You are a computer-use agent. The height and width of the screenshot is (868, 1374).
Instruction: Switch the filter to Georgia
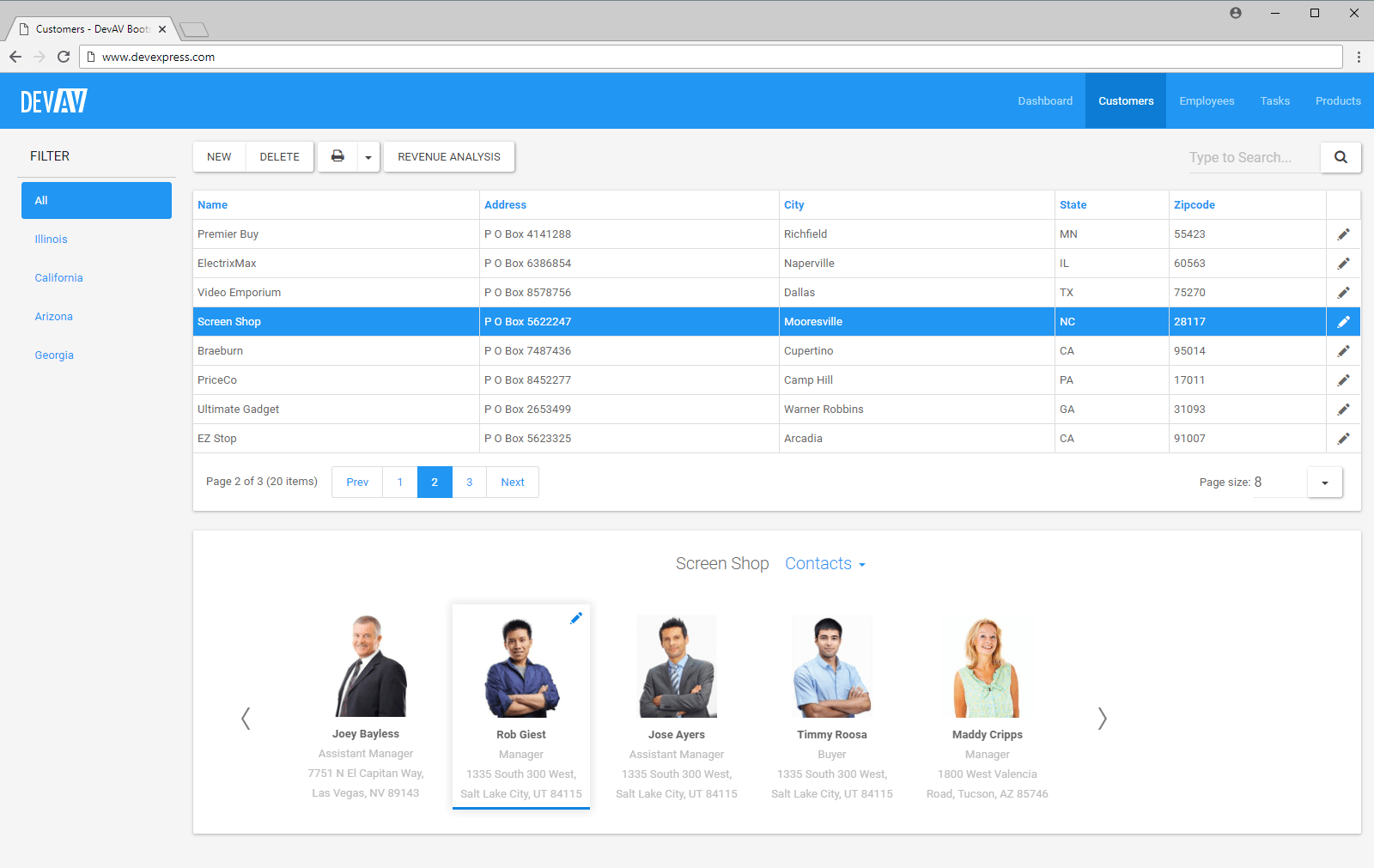(x=54, y=355)
